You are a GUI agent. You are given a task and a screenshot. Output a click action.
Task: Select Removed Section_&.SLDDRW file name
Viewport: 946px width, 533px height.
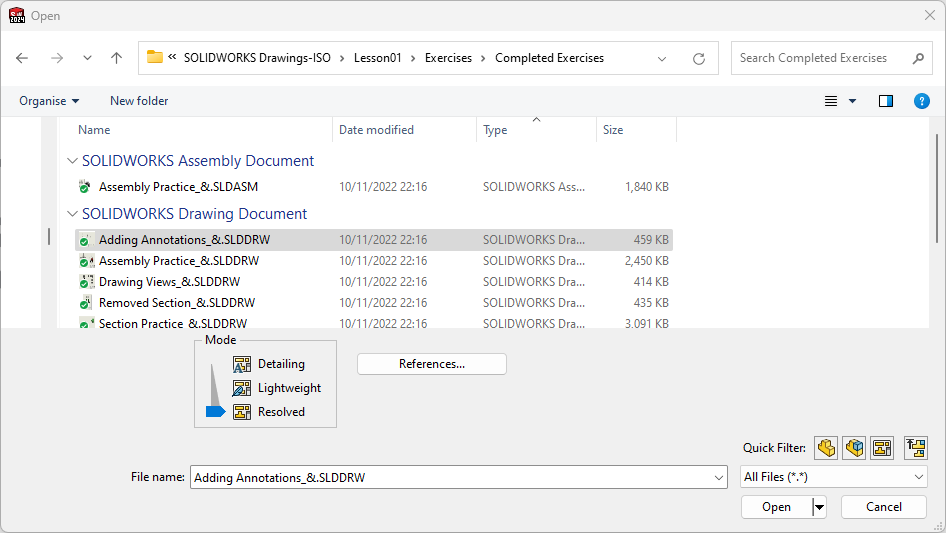(177, 303)
